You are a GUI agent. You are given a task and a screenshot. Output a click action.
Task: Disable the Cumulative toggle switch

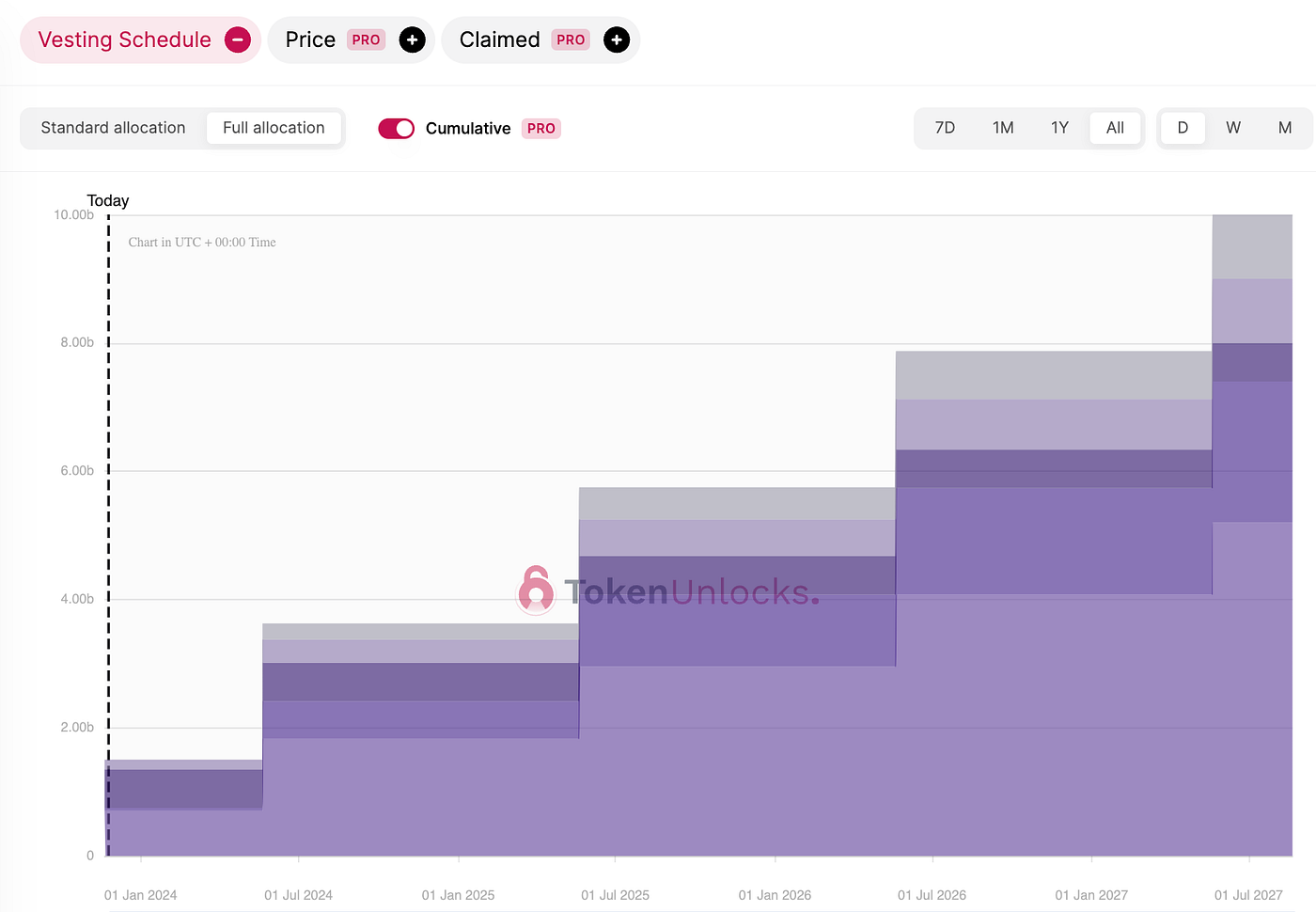(x=396, y=128)
